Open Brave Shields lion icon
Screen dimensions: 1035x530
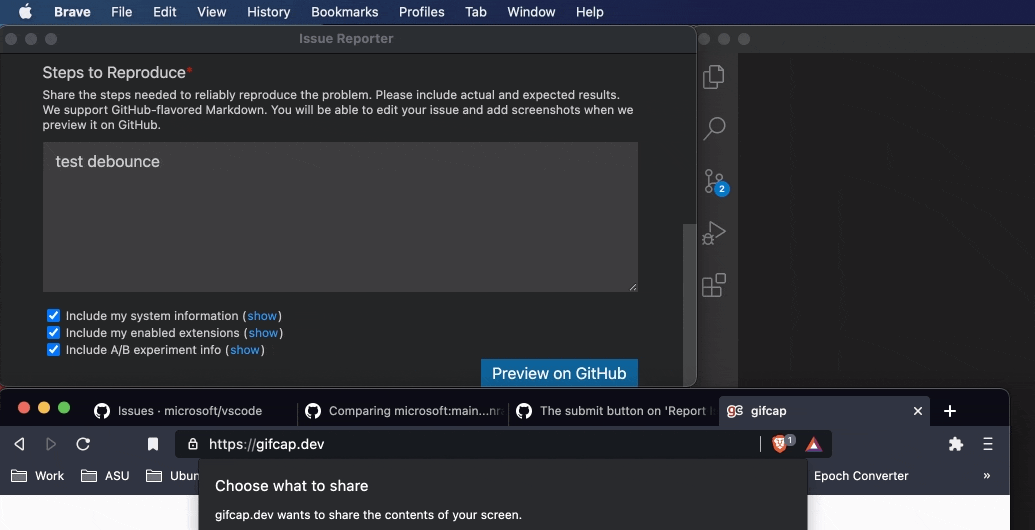pos(782,444)
